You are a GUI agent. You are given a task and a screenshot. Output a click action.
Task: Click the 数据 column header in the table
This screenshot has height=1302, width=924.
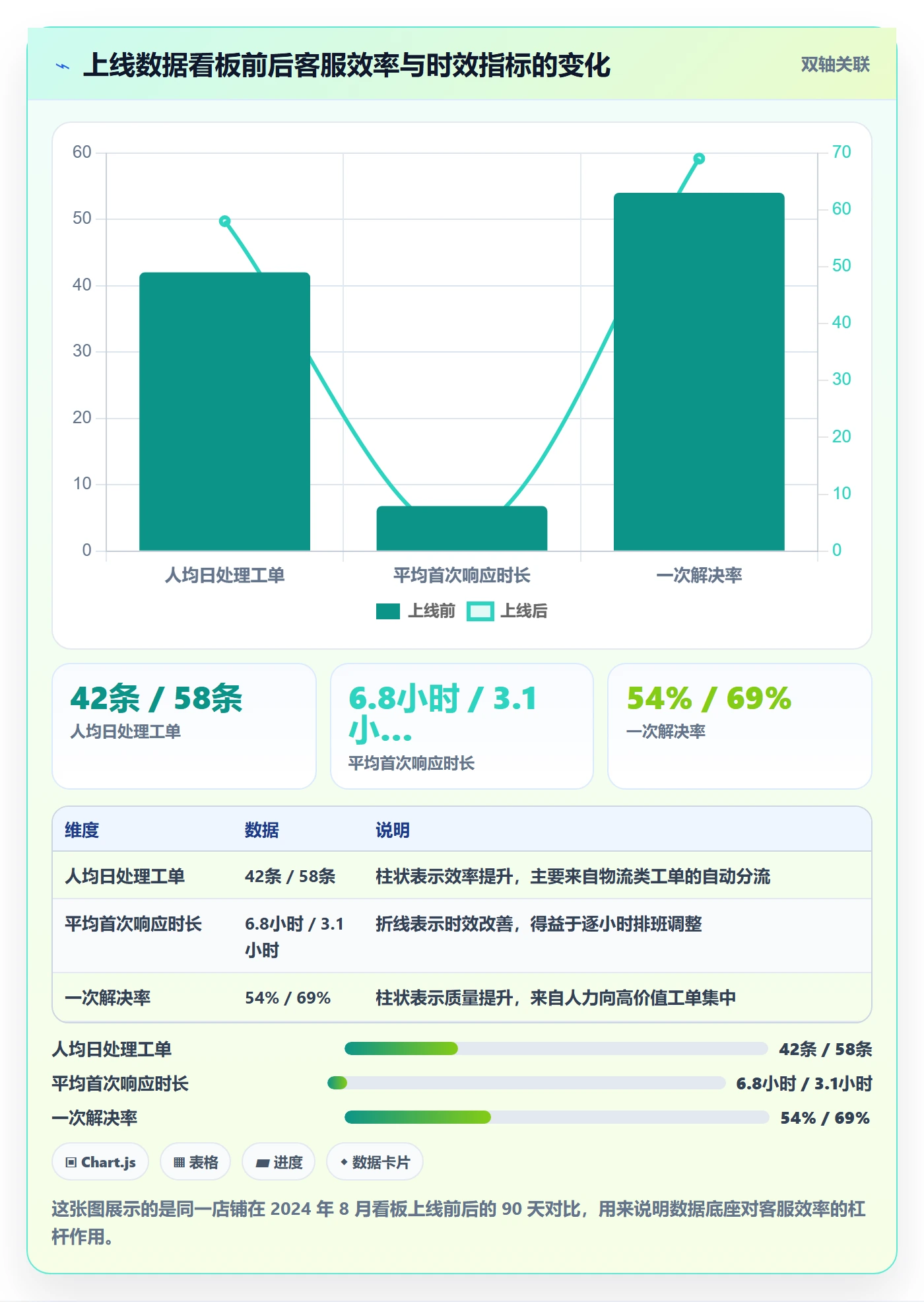click(262, 830)
